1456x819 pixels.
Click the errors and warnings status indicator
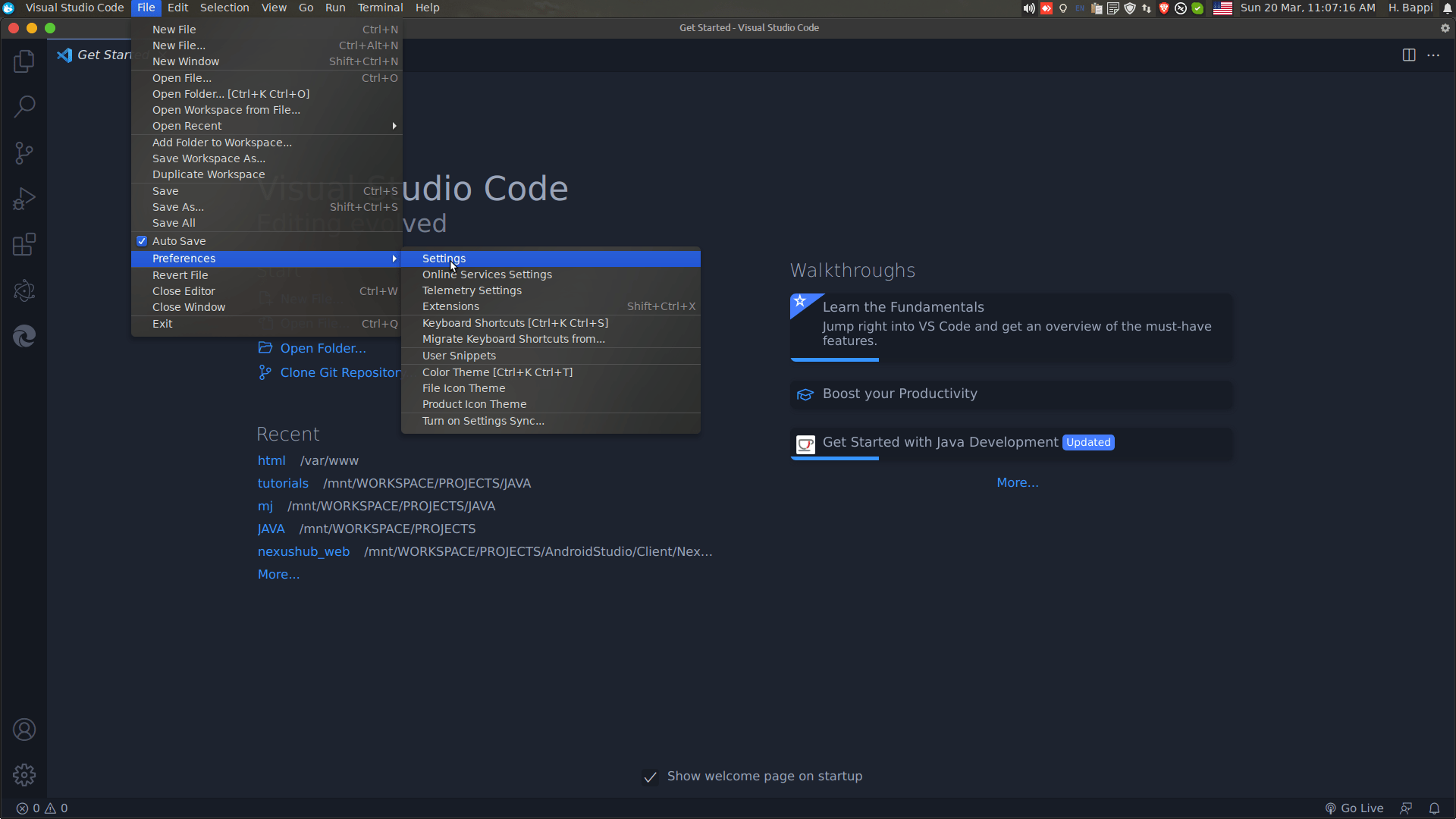[42, 808]
